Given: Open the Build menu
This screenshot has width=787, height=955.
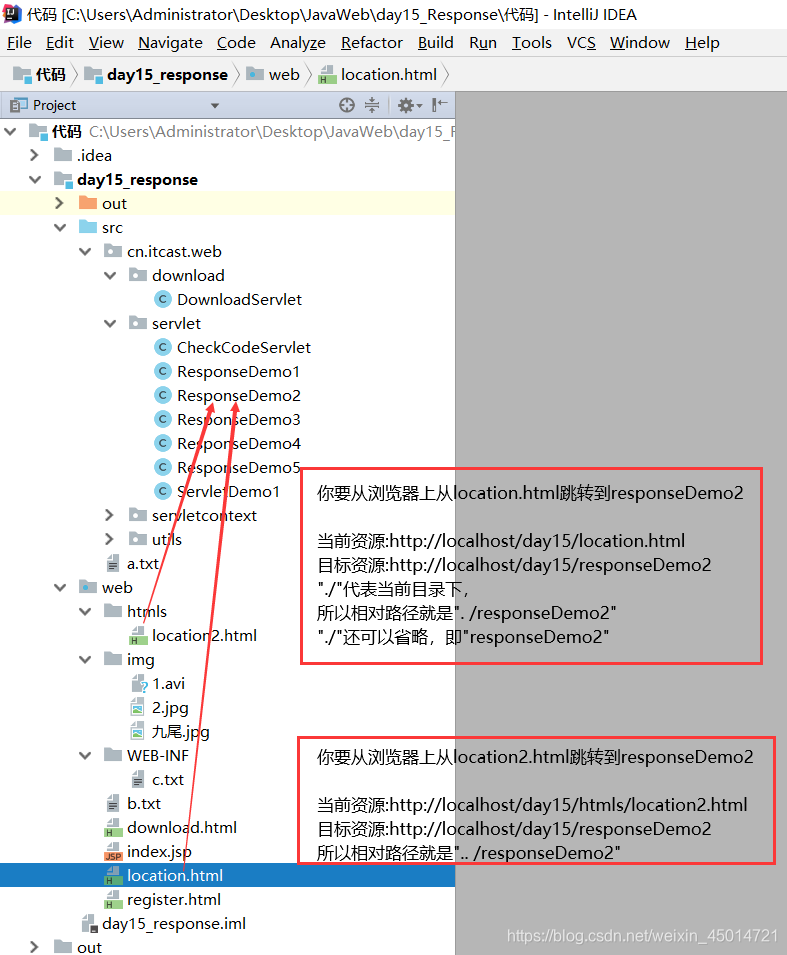Looking at the screenshot, I should pos(436,43).
